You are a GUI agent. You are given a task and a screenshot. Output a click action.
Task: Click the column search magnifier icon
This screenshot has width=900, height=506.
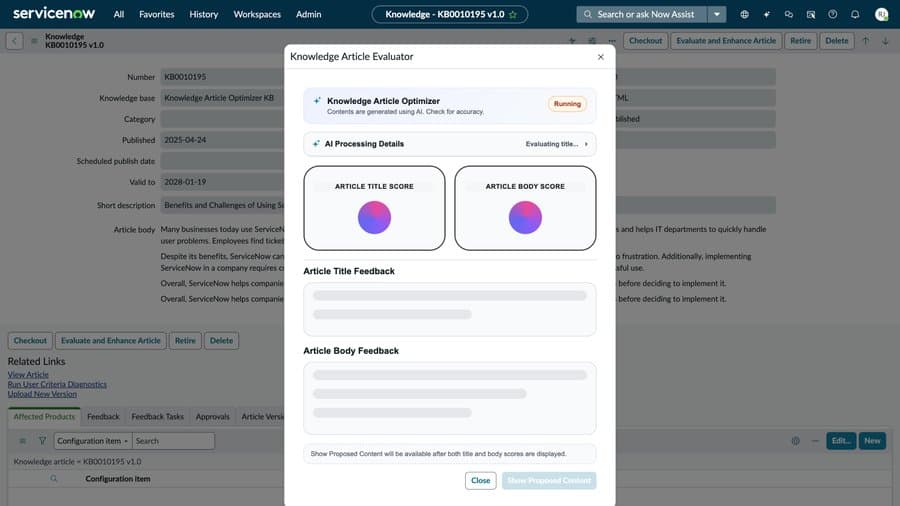coord(53,478)
